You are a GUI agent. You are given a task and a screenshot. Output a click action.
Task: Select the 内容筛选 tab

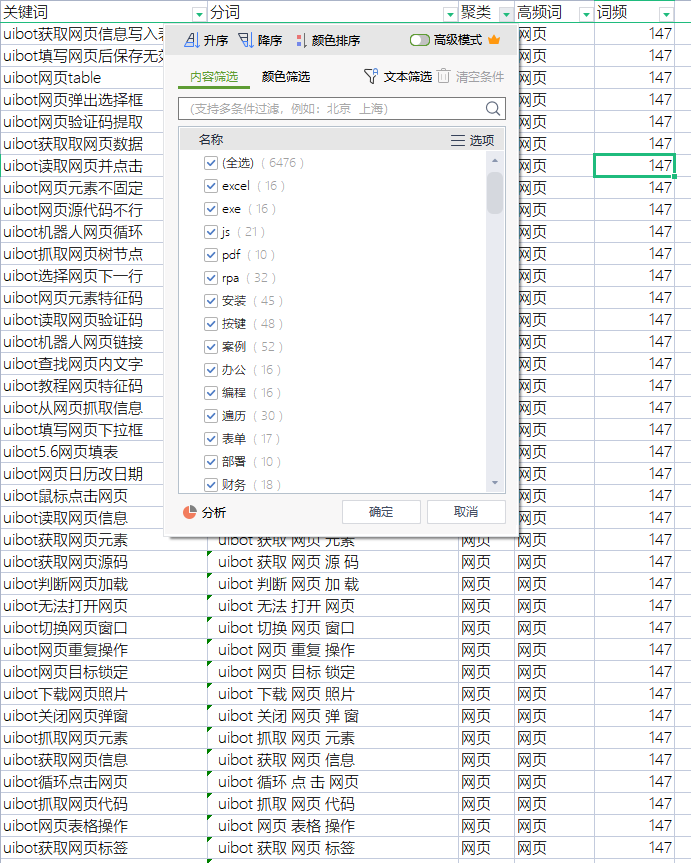coord(214,77)
